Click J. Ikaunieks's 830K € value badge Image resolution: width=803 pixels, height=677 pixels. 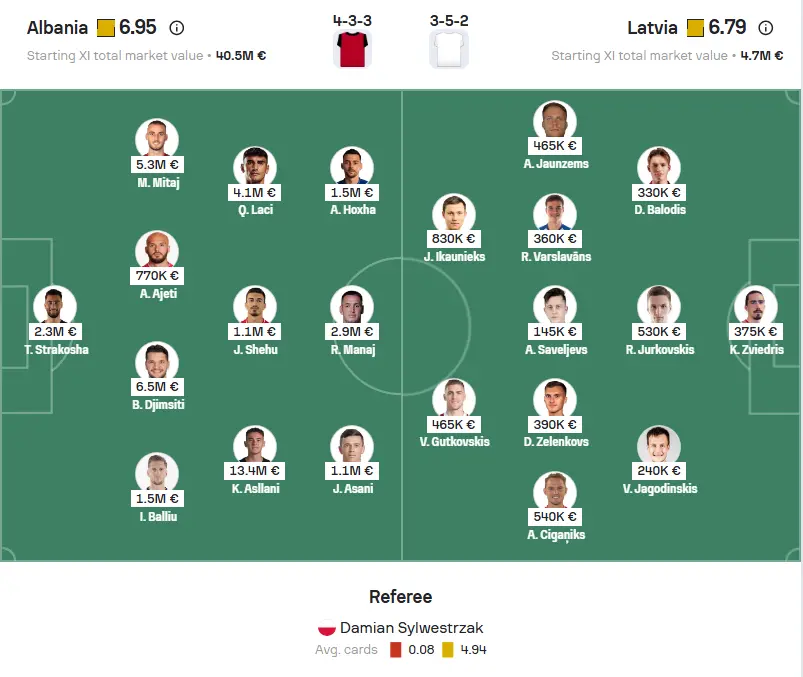[x=453, y=239]
